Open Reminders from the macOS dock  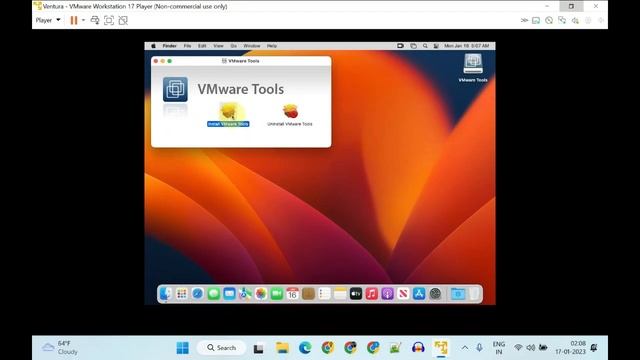(324, 293)
